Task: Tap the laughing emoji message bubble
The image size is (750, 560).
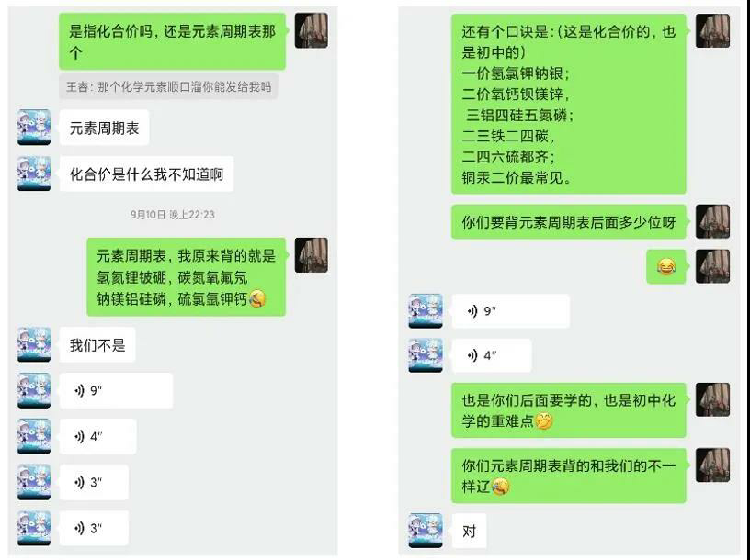Action: point(666,267)
